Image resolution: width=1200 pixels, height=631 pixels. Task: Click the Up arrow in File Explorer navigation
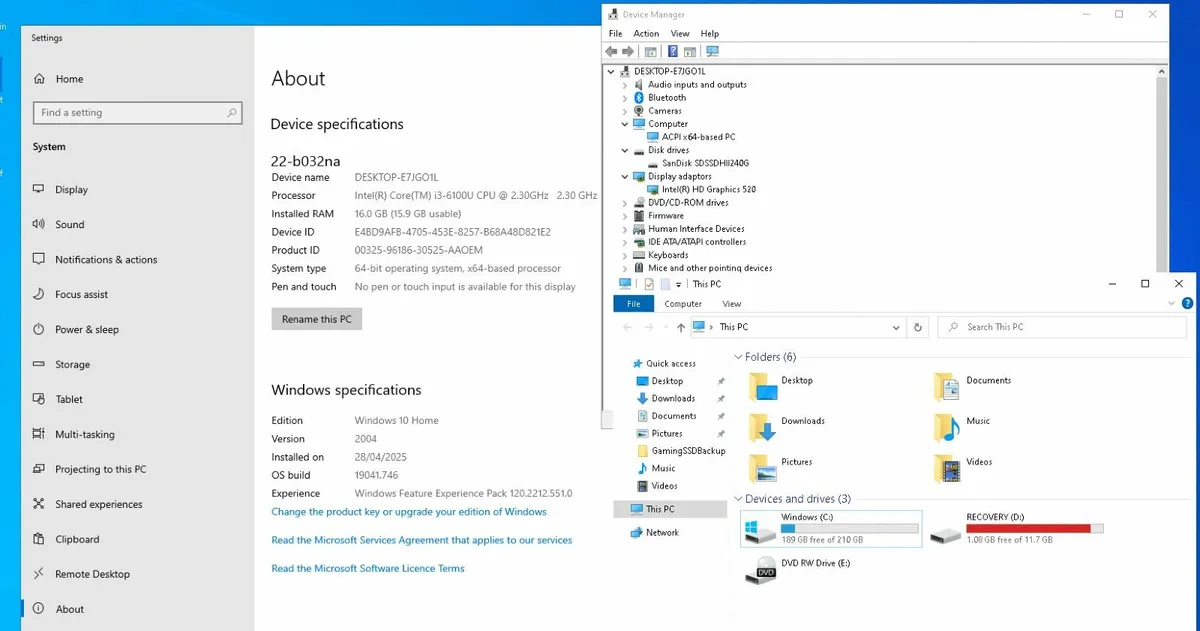[681, 327]
